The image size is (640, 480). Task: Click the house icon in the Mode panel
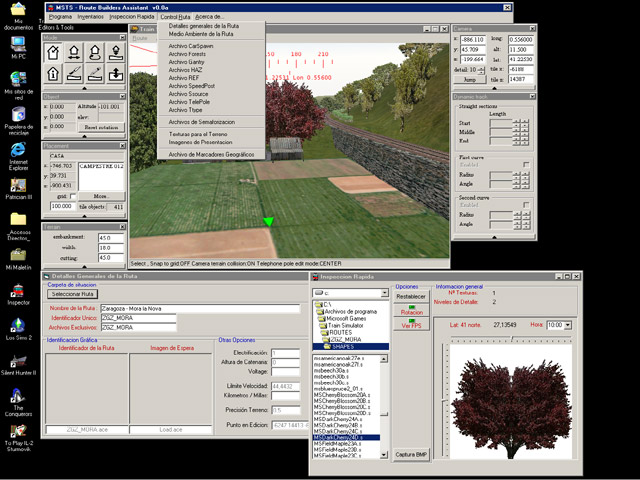[x=53, y=53]
